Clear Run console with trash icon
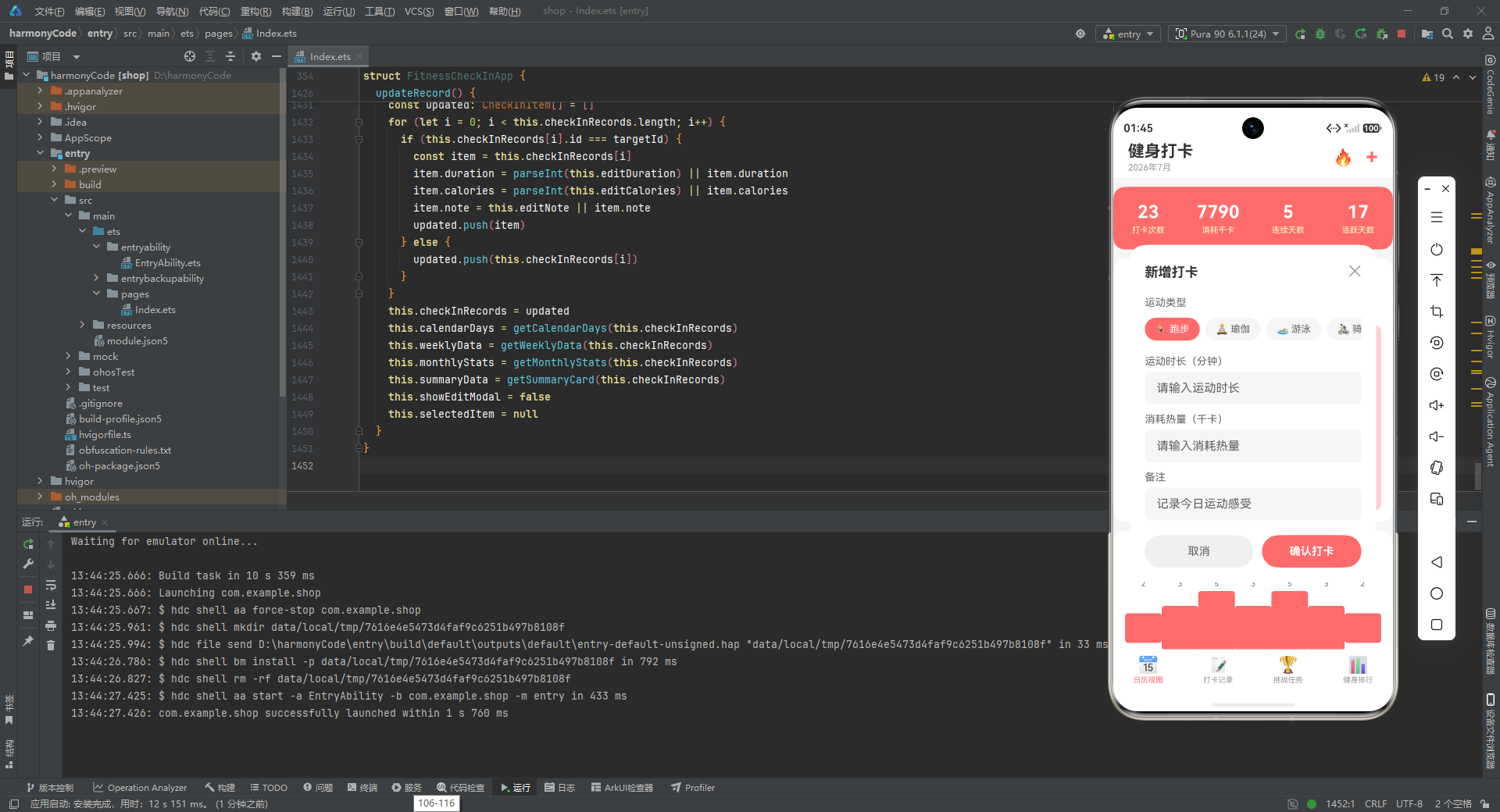Image resolution: width=1500 pixels, height=812 pixels. tap(51, 645)
